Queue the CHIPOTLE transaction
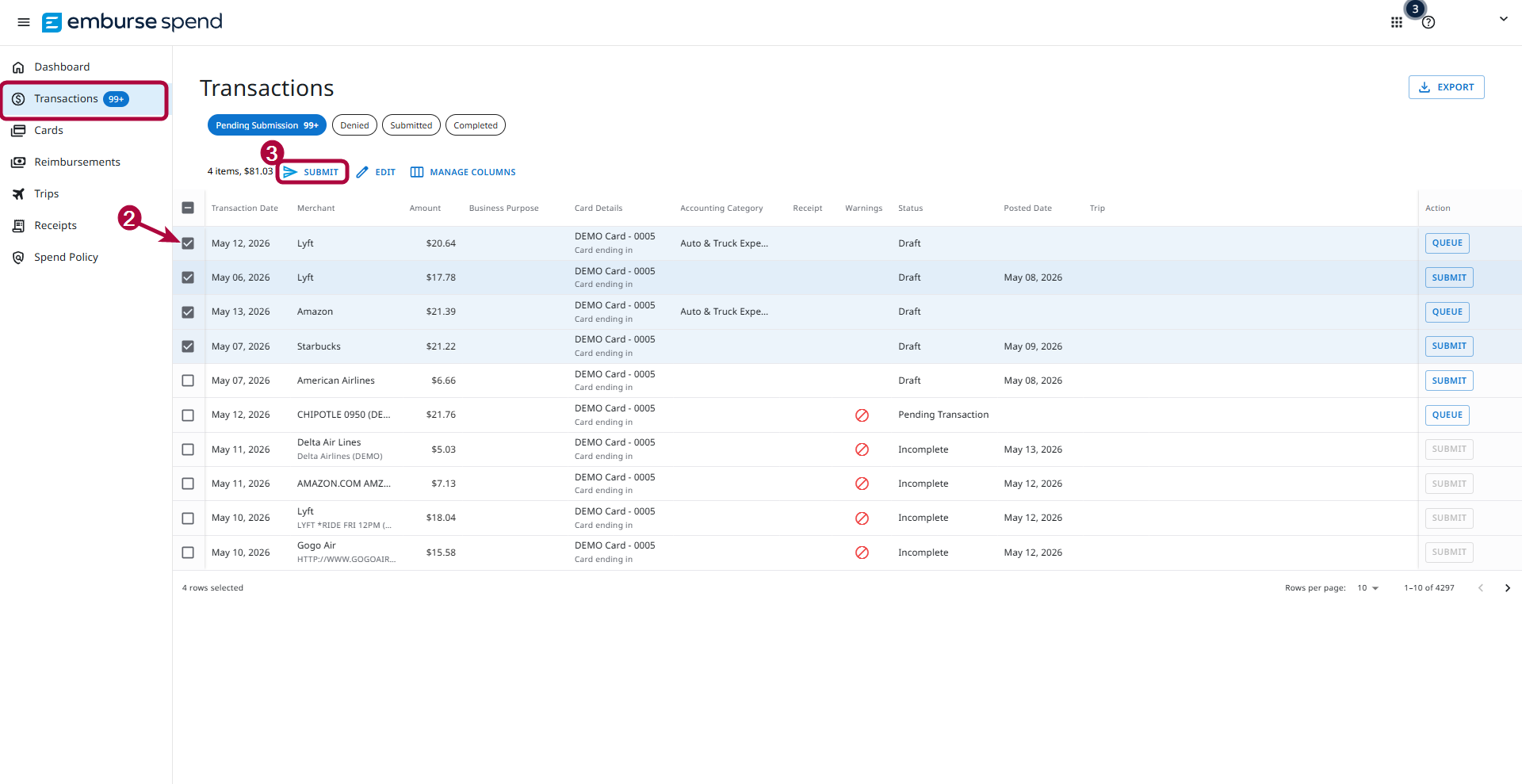1522x784 pixels. point(1447,415)
